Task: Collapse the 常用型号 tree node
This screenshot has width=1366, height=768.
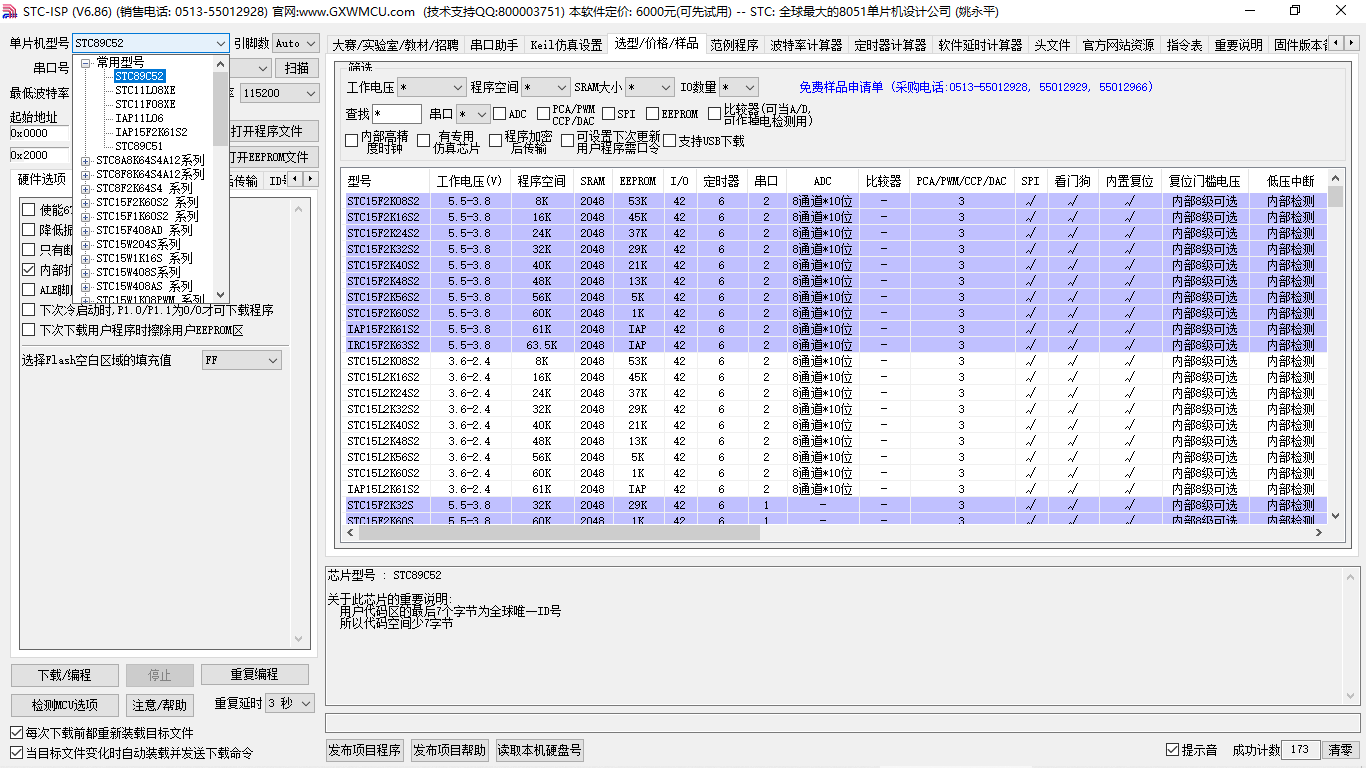Action: click(x=85, y=62)
